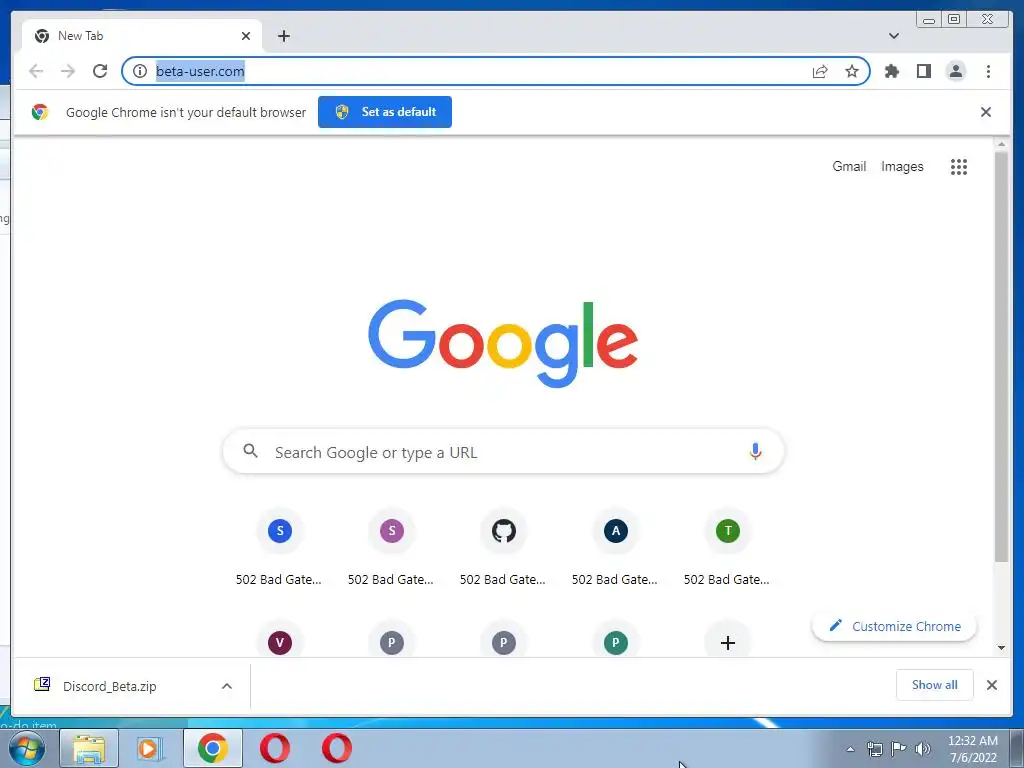Share this page icon in address bar

(820, 71)
